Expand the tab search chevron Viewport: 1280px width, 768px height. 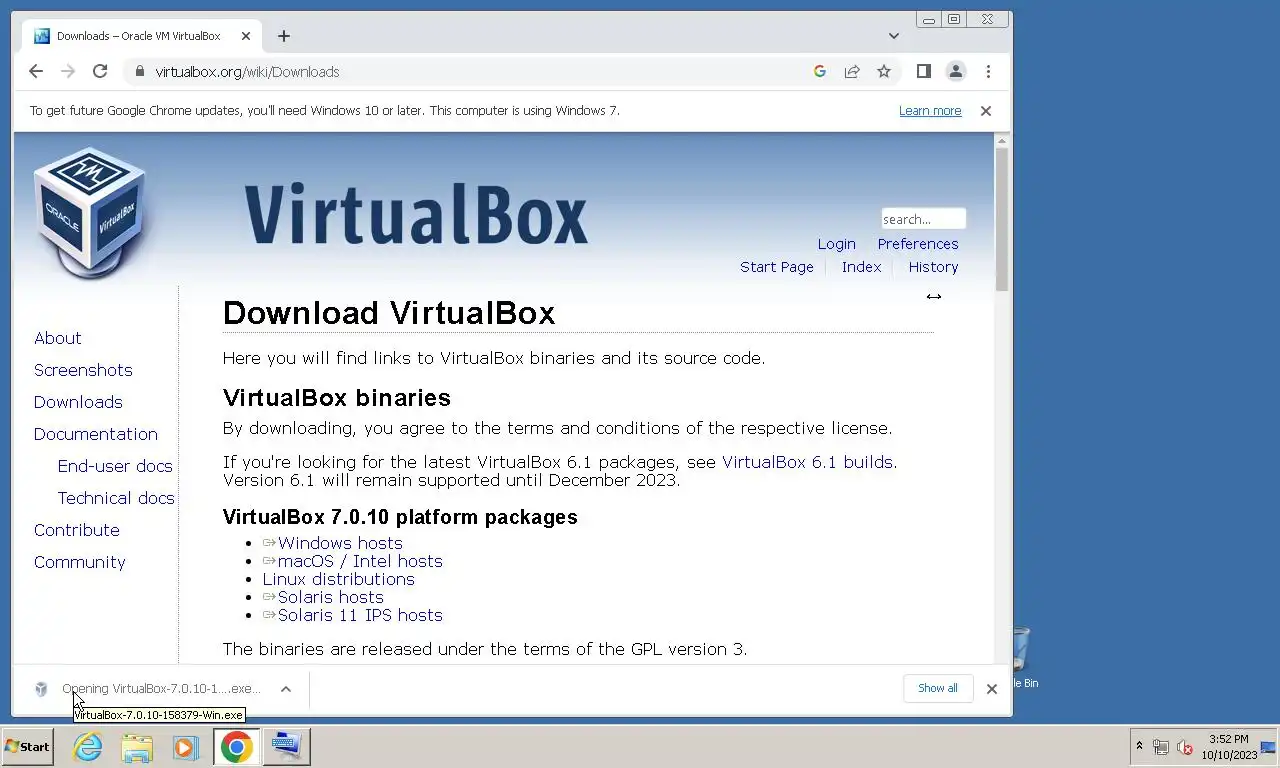tap(894, 36)
